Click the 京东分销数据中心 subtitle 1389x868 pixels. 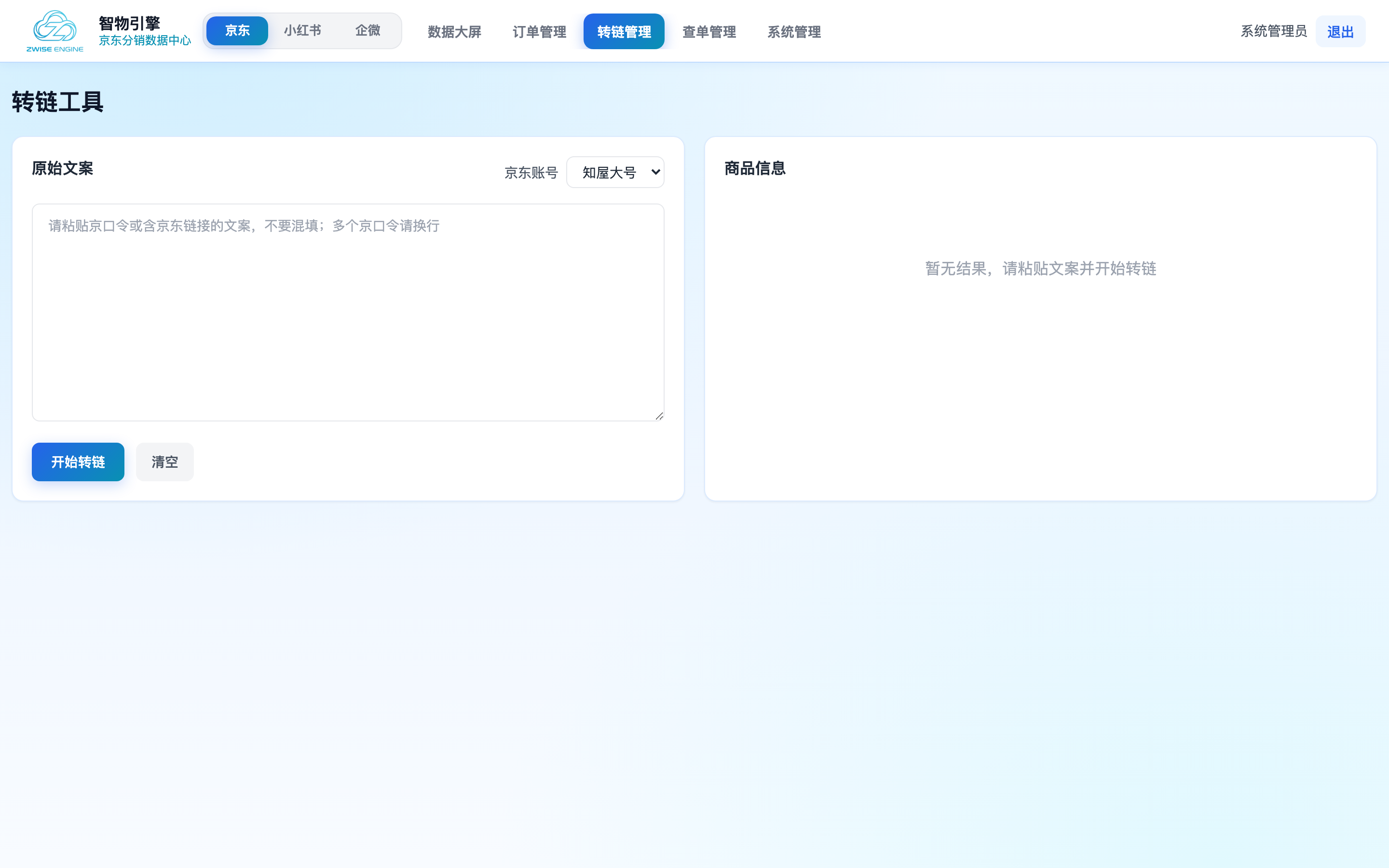click(x=145, y=40)
